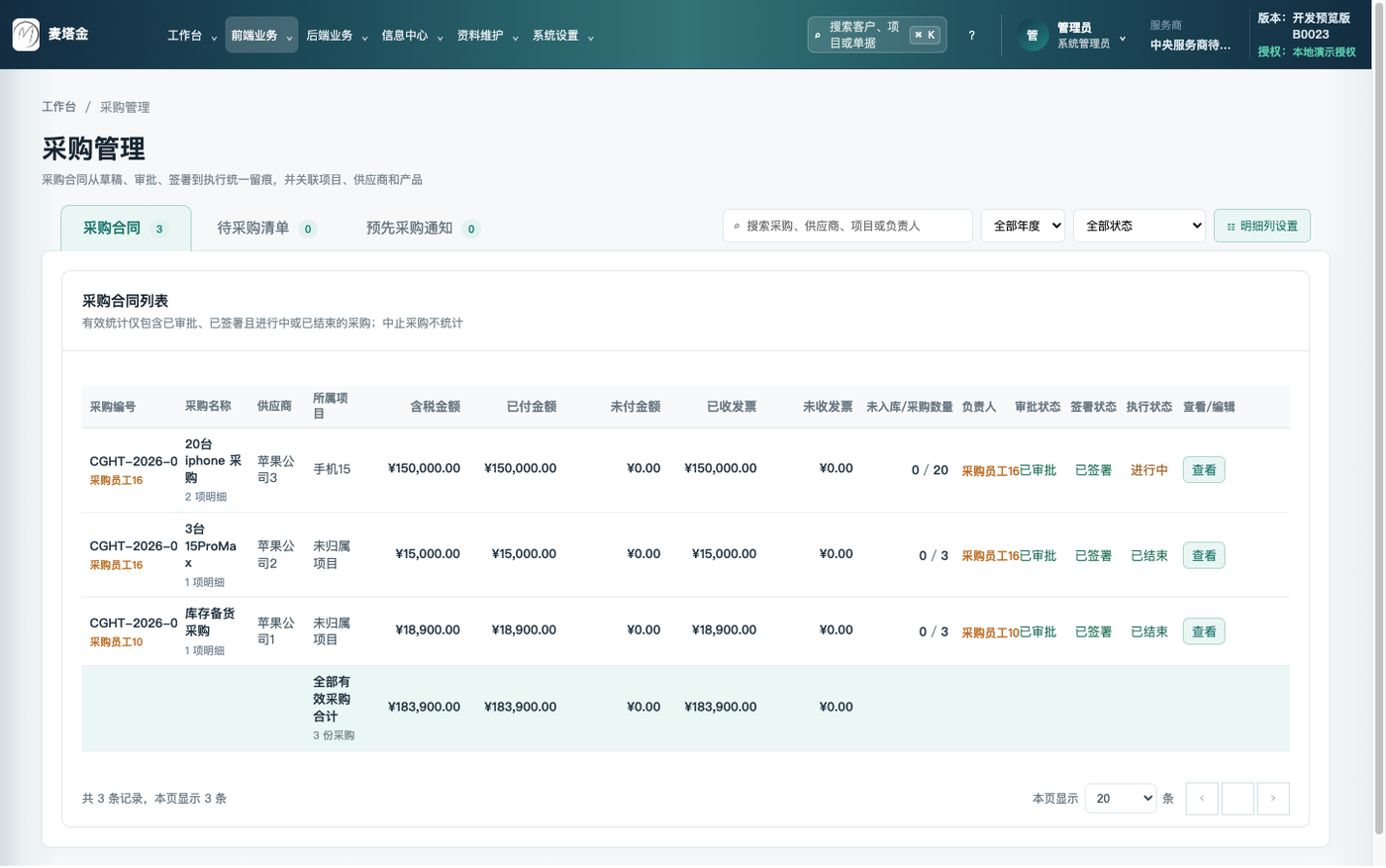Open the 前端业务 menu
This screenshot has width=1386, height=868.
[x=261, y=36]
